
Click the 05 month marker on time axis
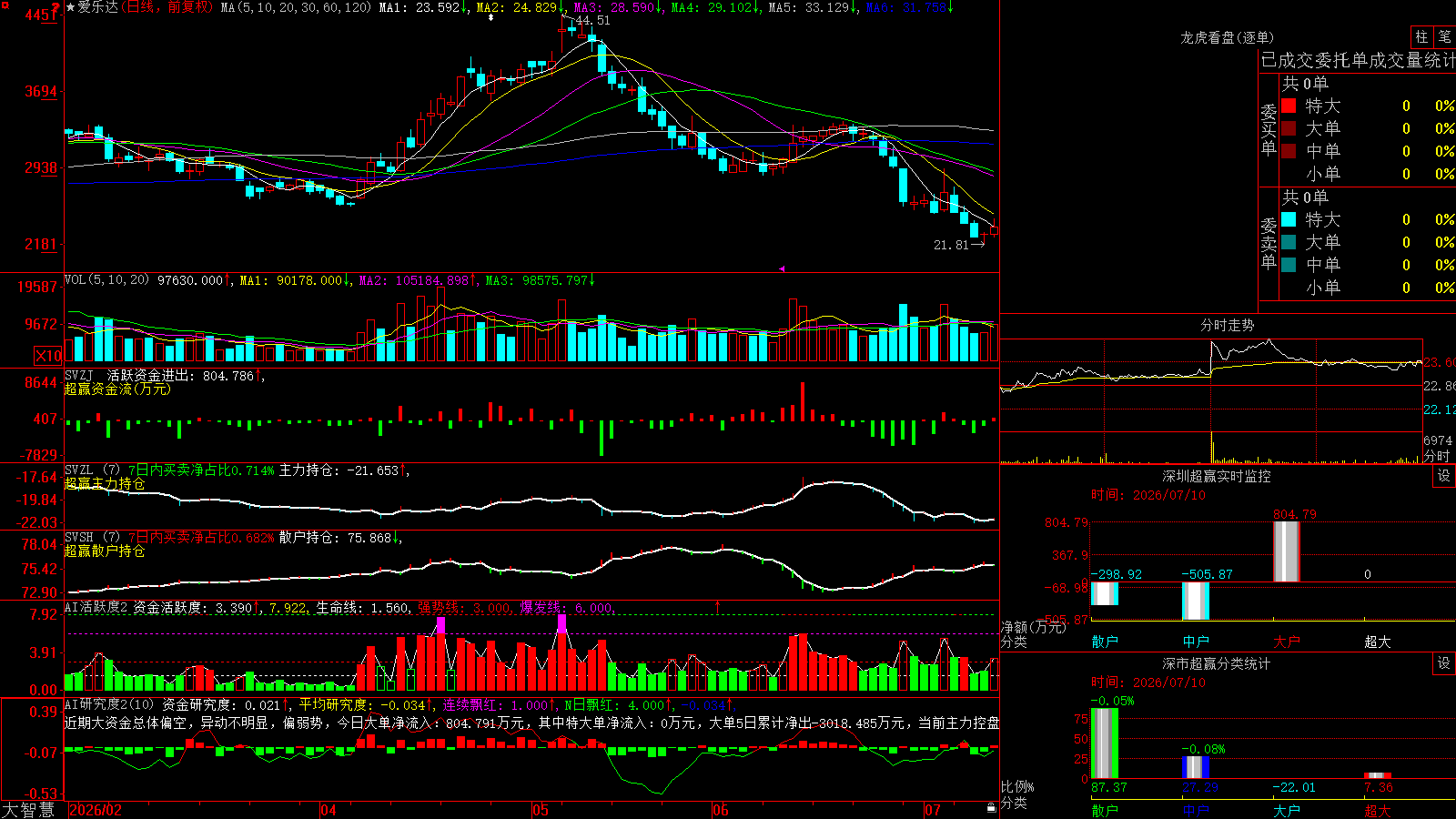[541, 810]
